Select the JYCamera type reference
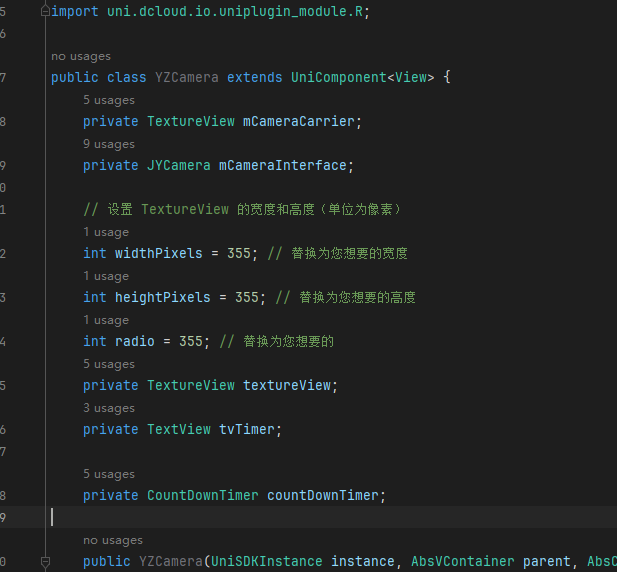The image size is (617, 572). pyautogui.click(x=179, y=166)
